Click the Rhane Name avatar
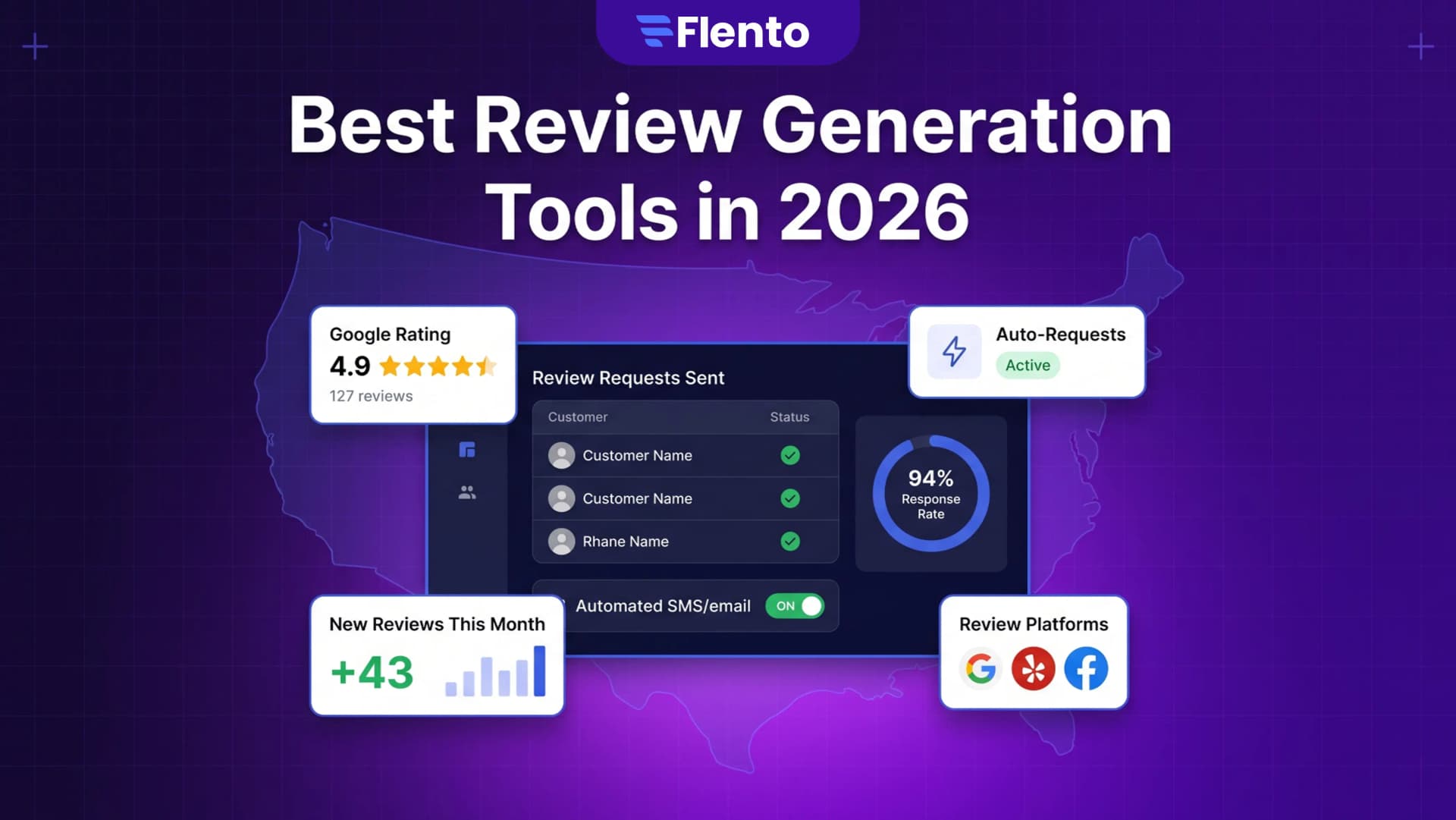Viewport: 1456px width, 820px height. (x=561, y=542)
